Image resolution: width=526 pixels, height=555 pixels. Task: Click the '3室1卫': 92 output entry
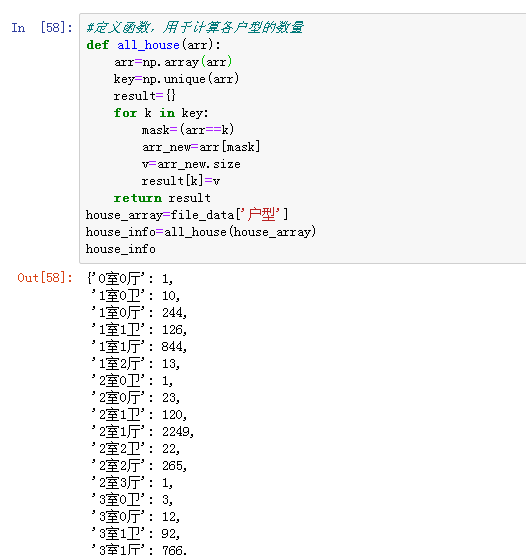click(136, 534)
